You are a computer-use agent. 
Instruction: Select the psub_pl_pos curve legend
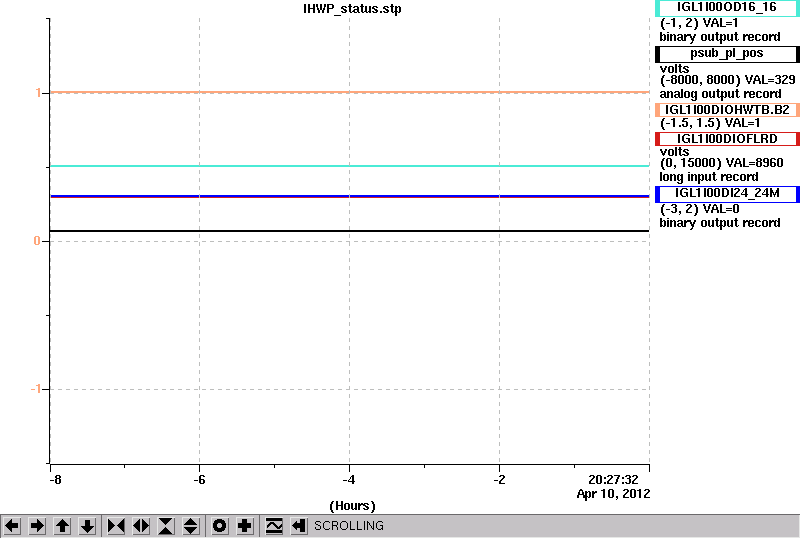click(727, 54)
